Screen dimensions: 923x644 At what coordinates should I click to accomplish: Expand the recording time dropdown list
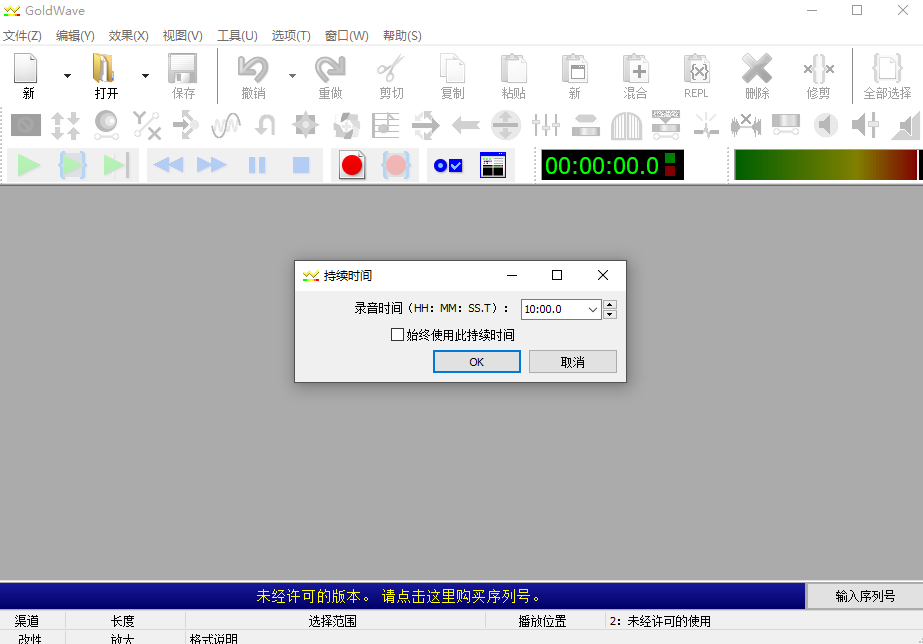(592, 309)
